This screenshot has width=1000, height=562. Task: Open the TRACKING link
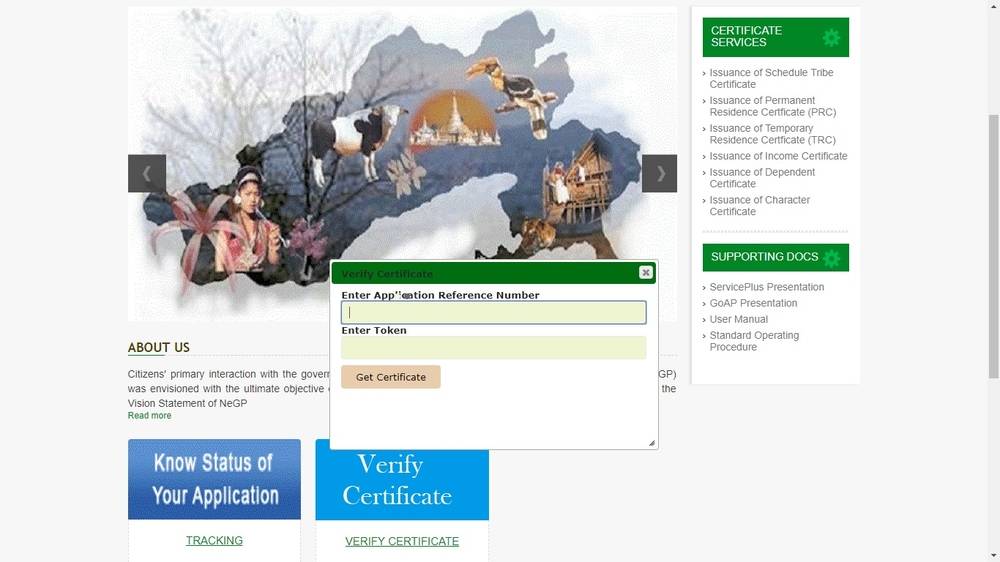pos(214,540)
